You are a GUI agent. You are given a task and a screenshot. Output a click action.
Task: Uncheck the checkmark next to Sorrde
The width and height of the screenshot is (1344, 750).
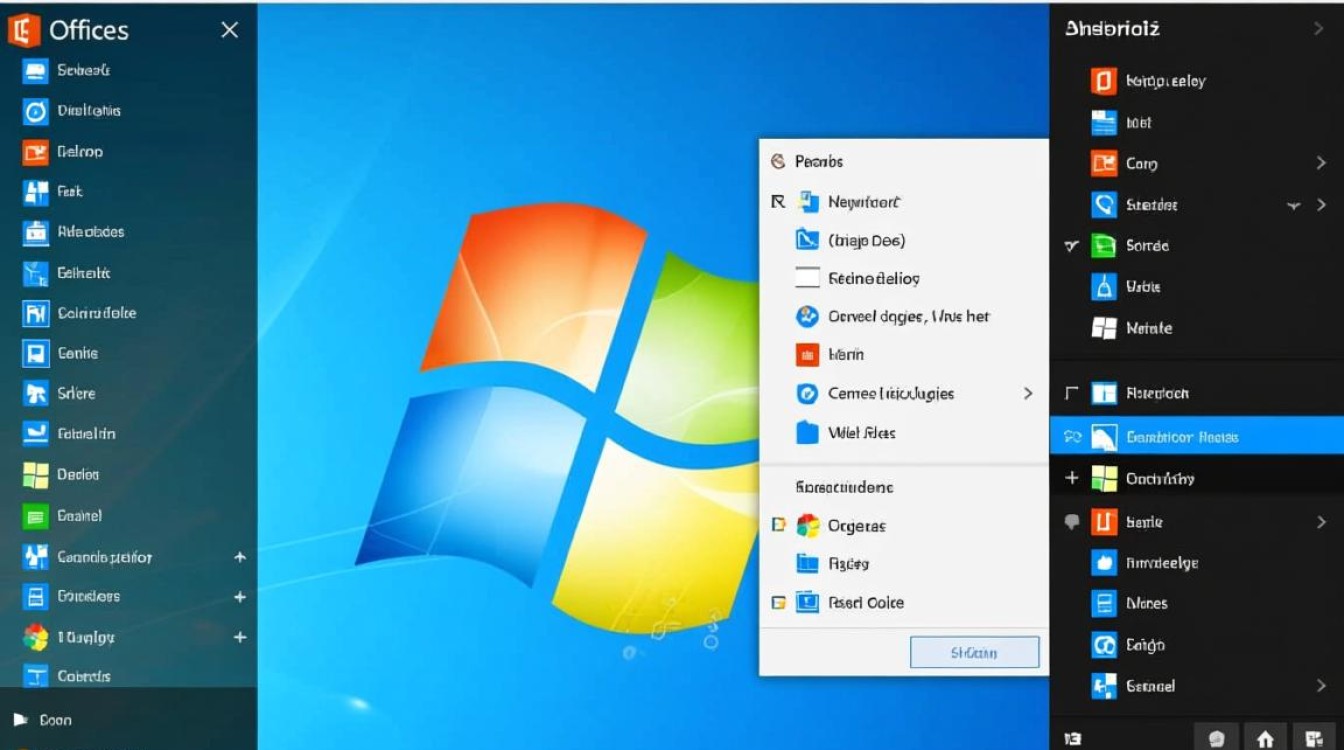coord(1071,246)
